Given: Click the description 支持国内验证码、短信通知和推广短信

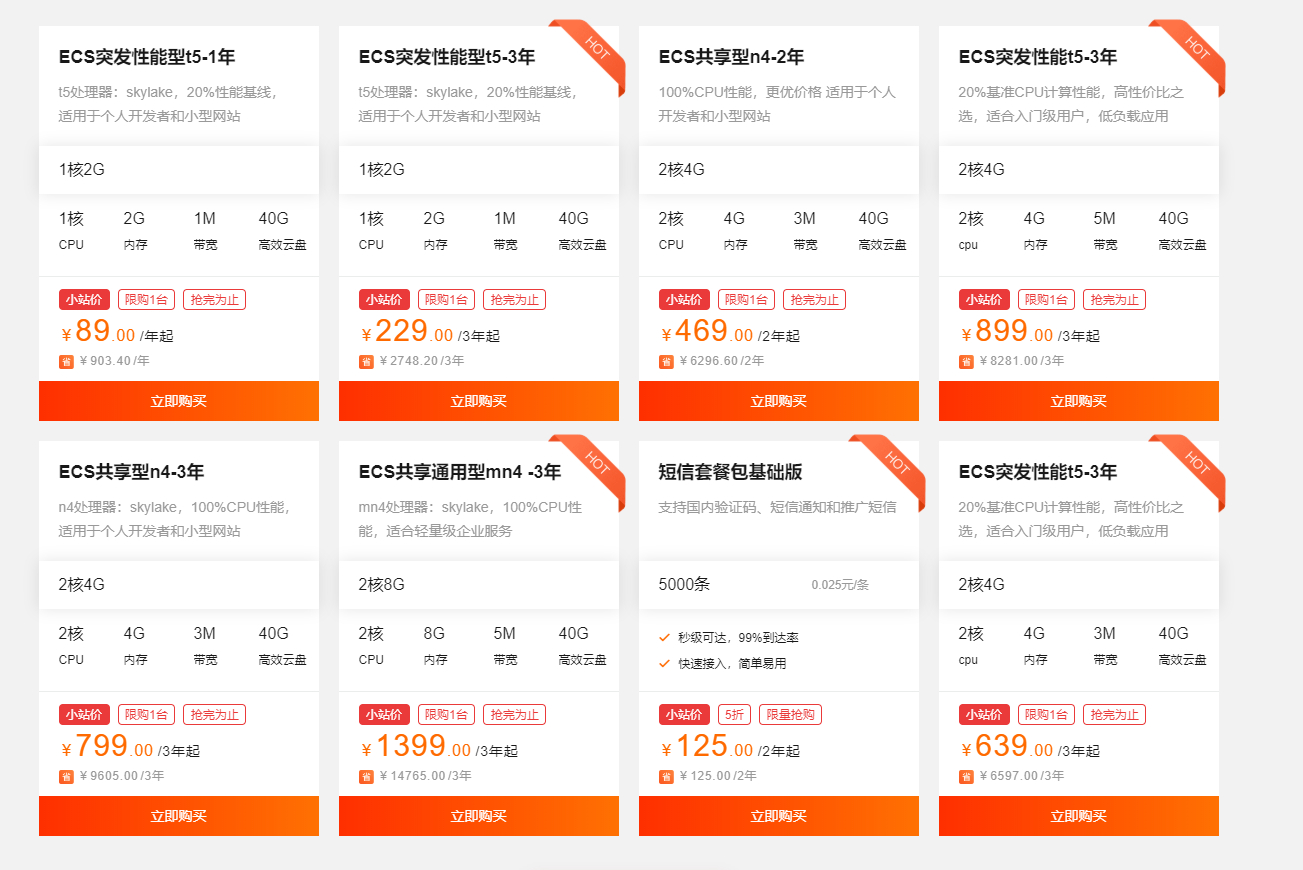Looking at the screenshot, I should (x=777, y=507).
